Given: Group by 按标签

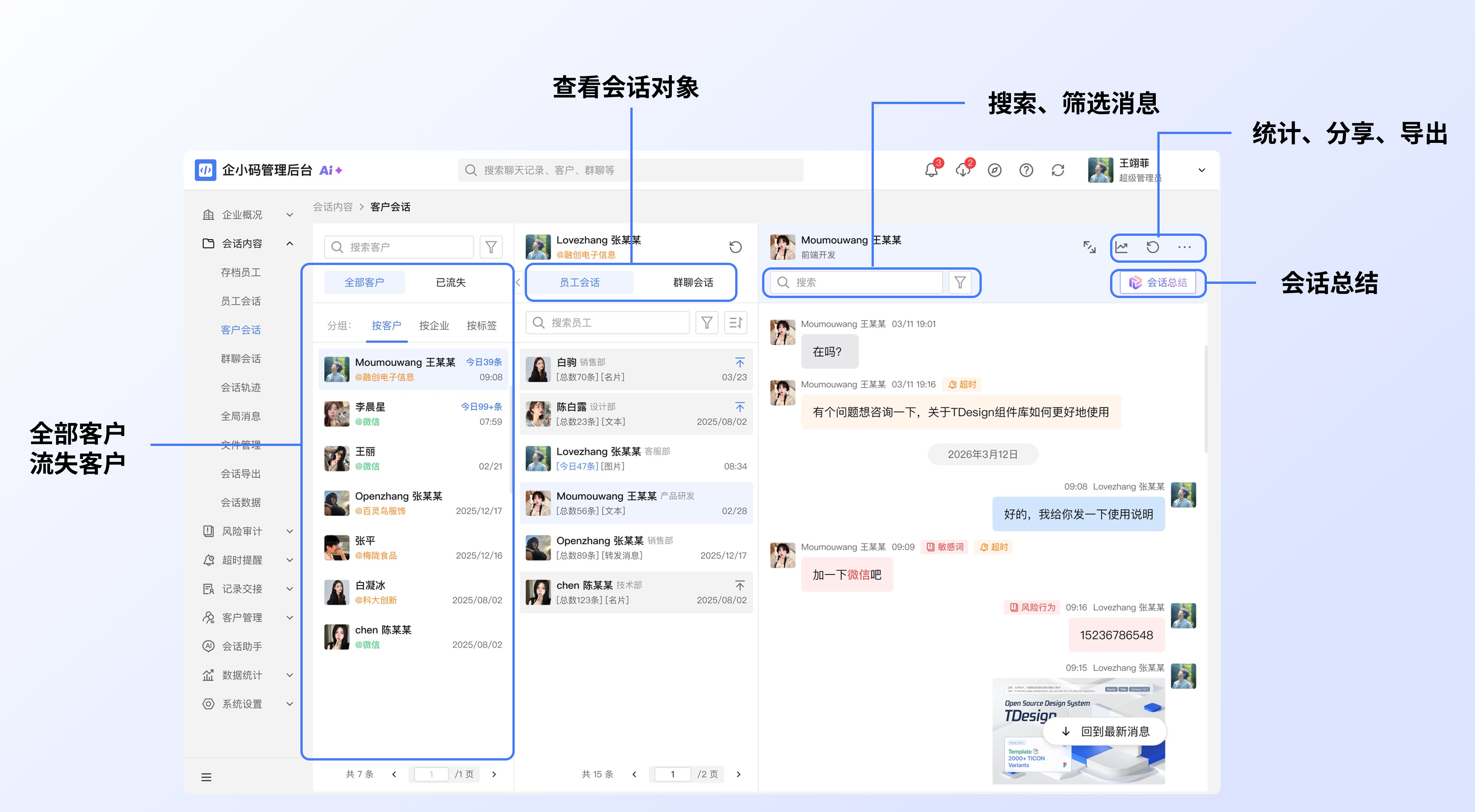Looking at the screenshot, I should [x=482, y=325].
